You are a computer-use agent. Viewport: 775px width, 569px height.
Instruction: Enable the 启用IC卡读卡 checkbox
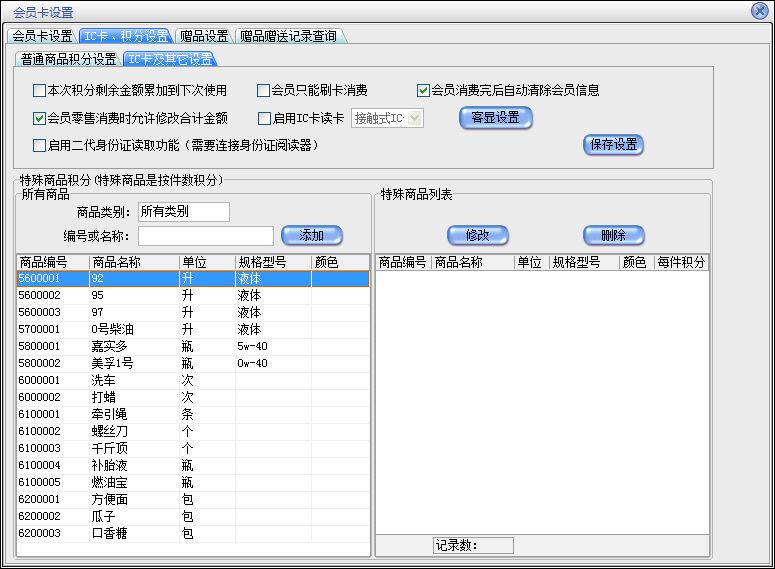[x=264, y=118]
